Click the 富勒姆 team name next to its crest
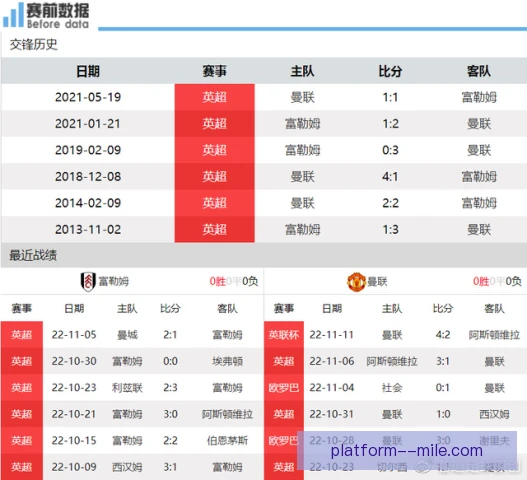 point(114,281)
